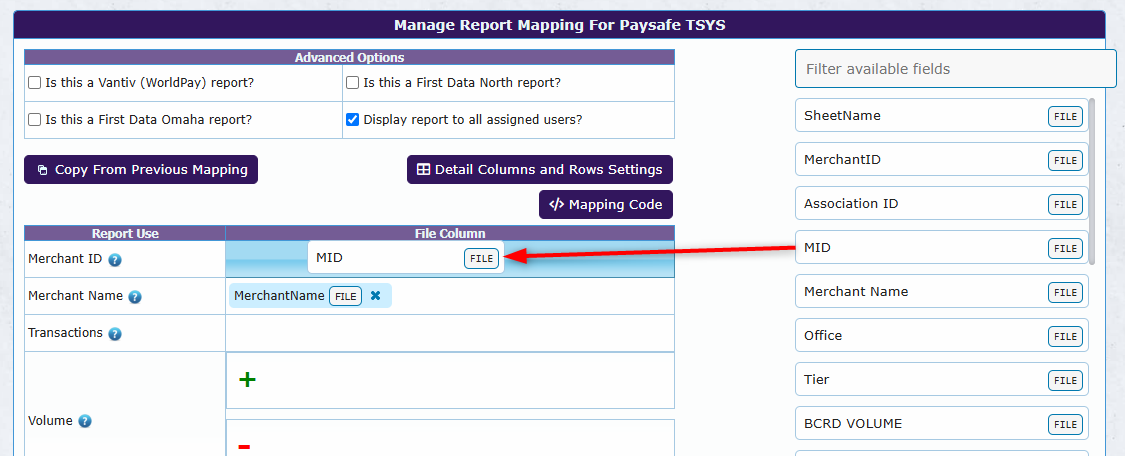Select FILE badge on Merchant Name field
Image resolution: width=1125 pixels, height=456 pixels.
click(1065, 293)
